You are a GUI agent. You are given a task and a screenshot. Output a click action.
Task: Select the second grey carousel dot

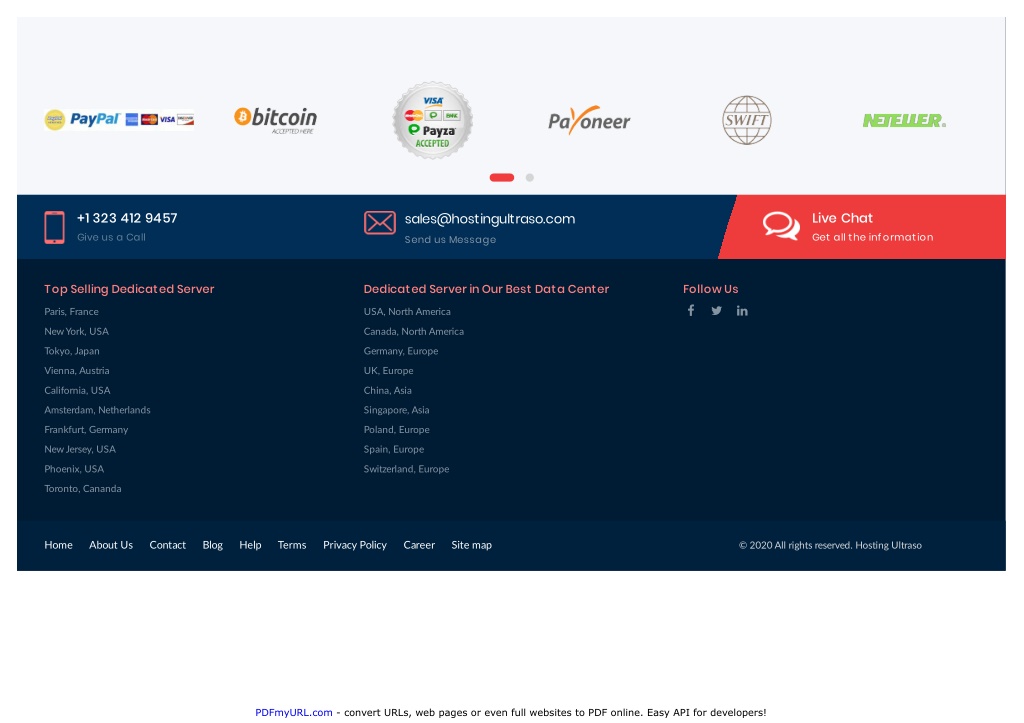[530, 178]
